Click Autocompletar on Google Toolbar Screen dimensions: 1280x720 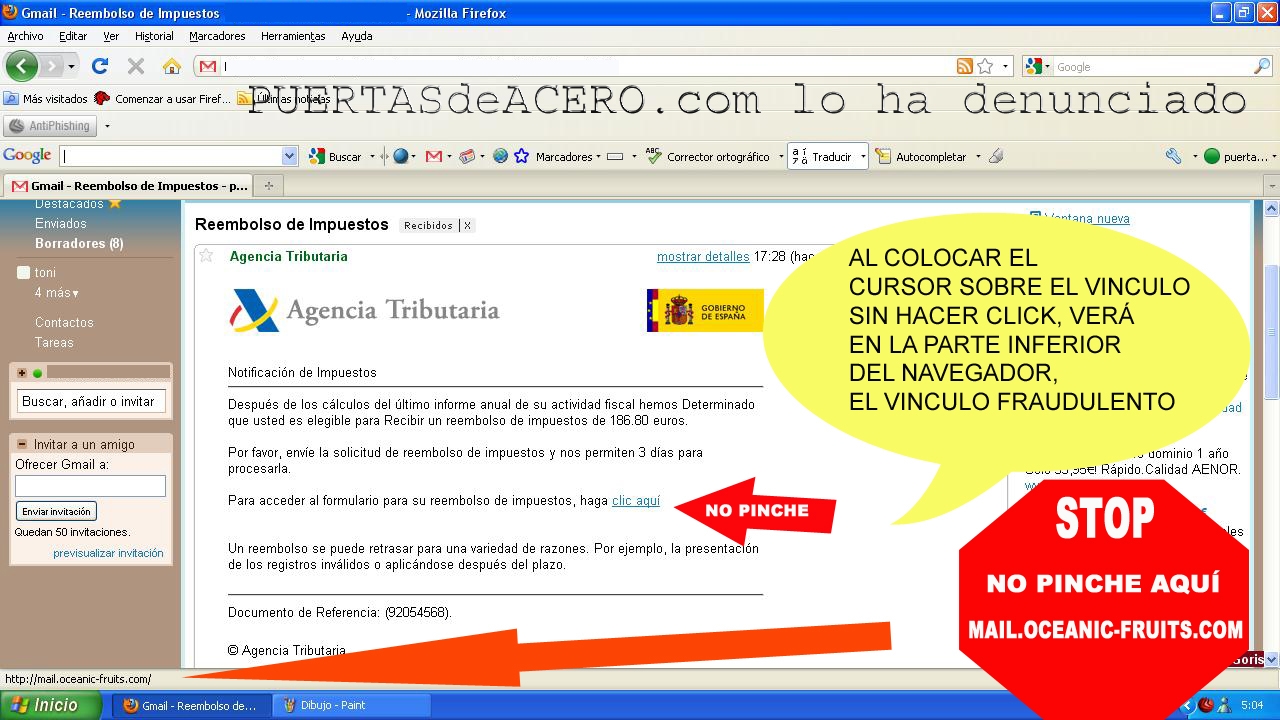tap(922, 156)
